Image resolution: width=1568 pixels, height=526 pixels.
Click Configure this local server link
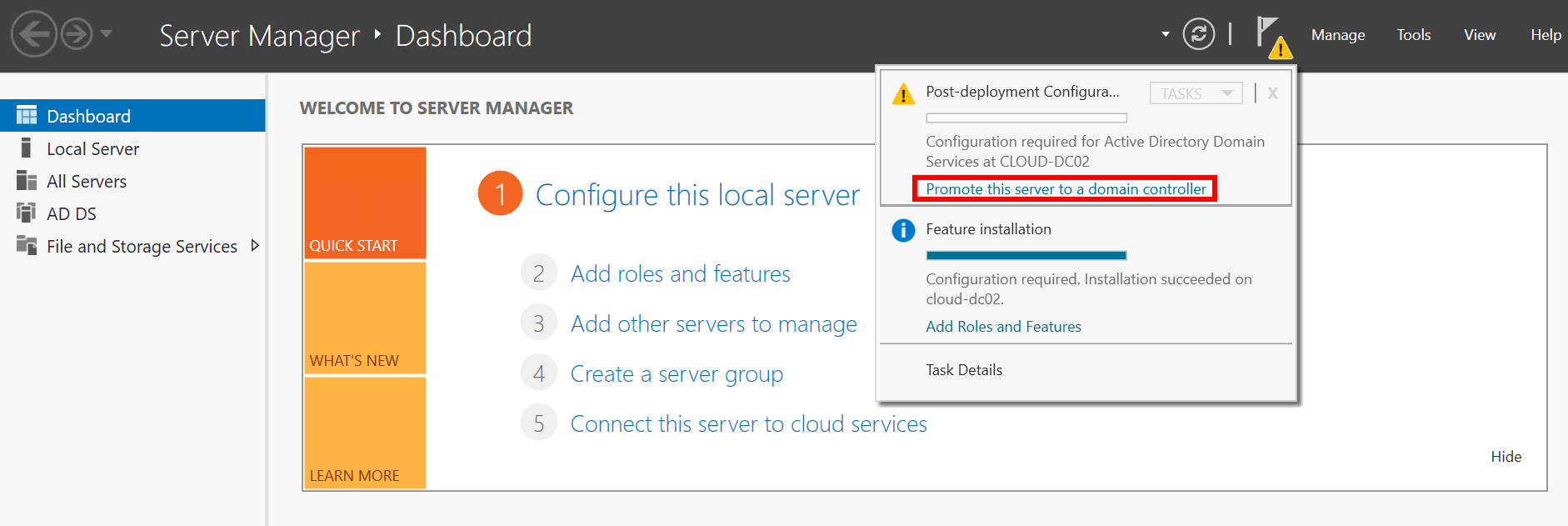pyautogui.click(x=697, y=194)
